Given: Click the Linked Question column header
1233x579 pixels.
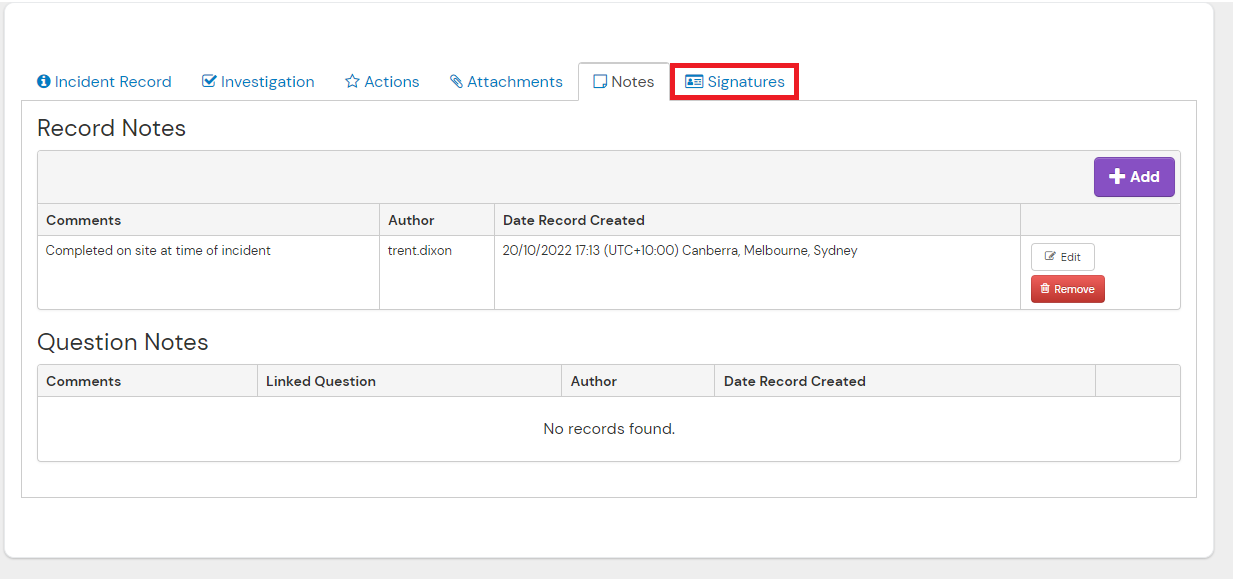Looking at the screenshot, I should coord(321,381).
